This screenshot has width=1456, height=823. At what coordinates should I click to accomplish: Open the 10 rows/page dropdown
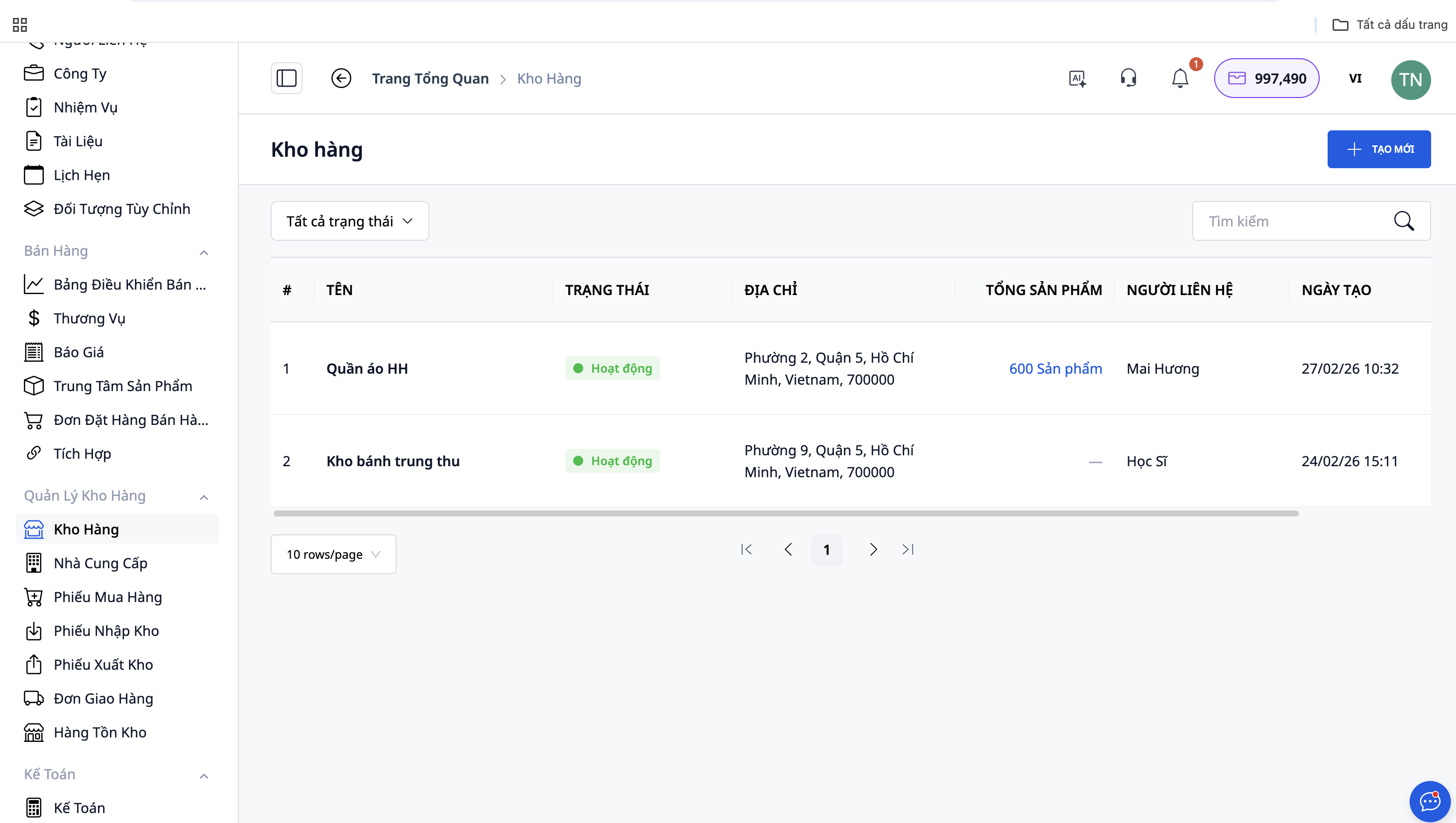pos(333,554)
